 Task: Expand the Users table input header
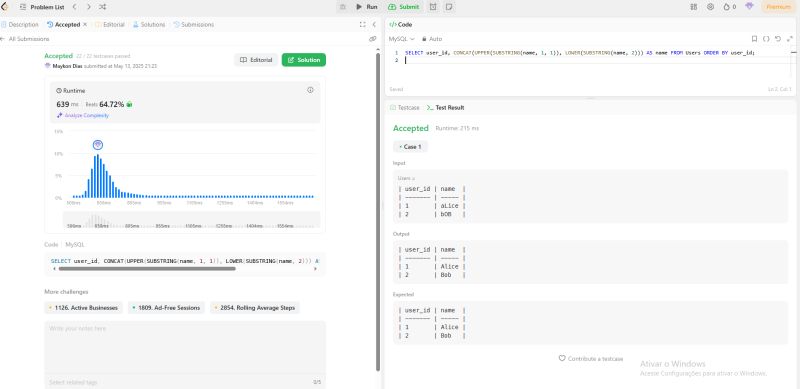[406, 178]
